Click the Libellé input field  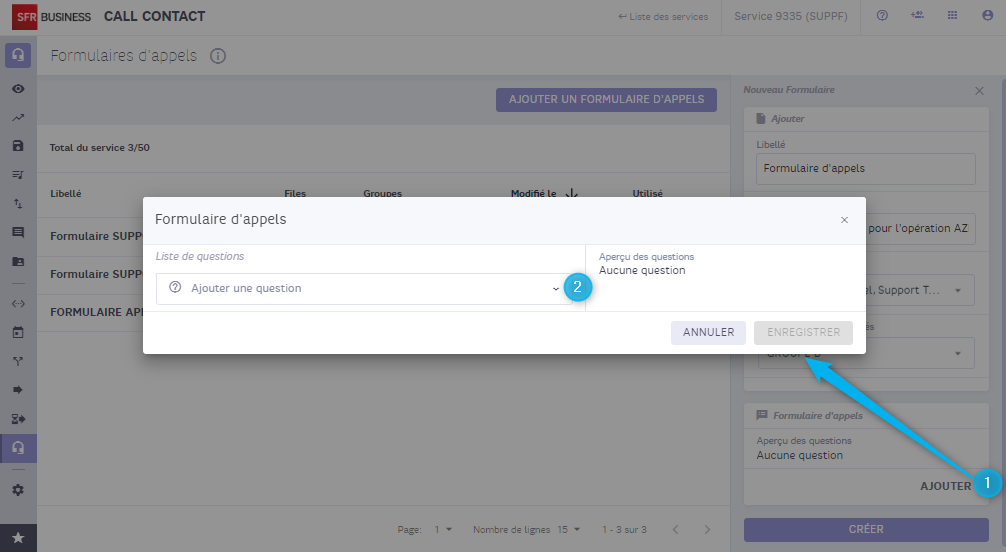pos(865,168)
